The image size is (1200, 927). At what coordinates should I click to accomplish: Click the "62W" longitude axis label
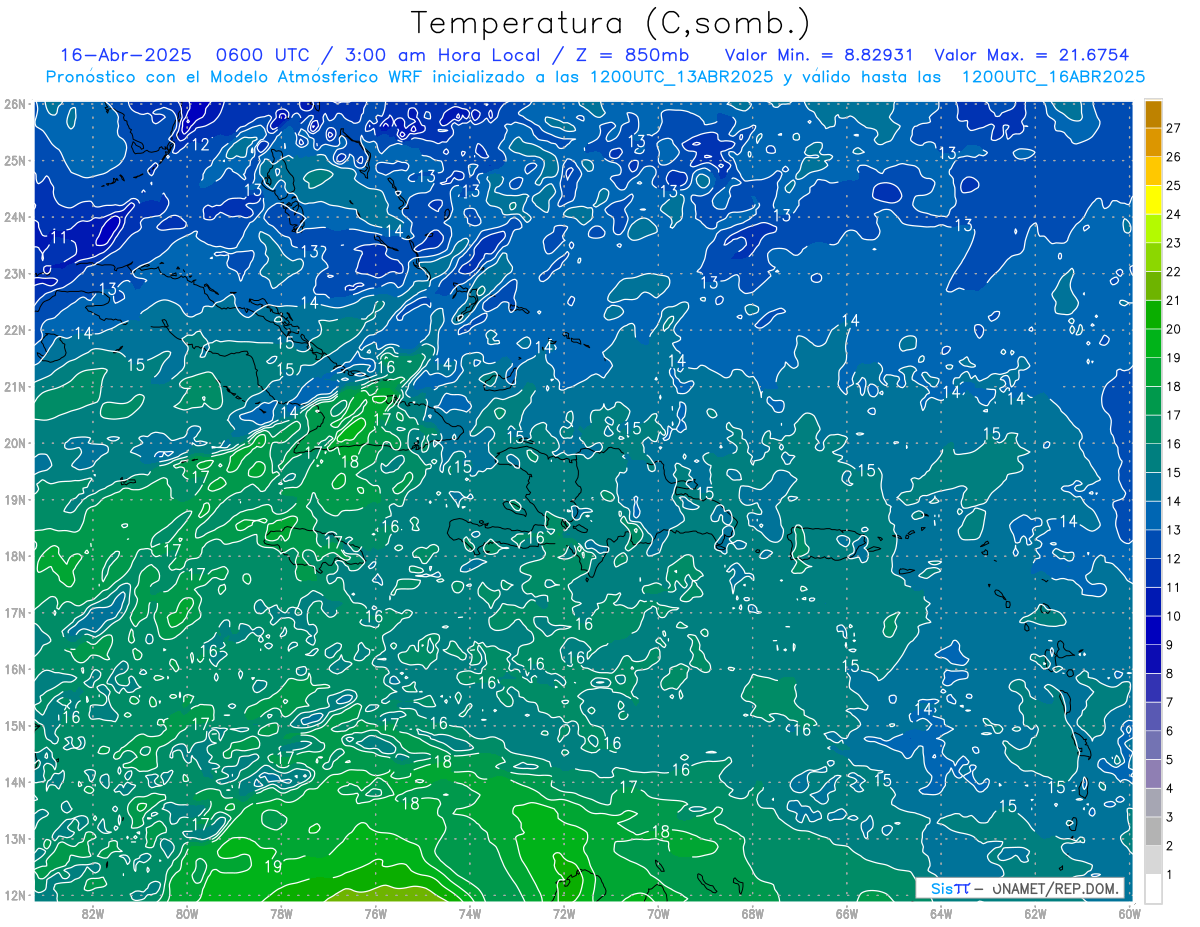pyautogui.click(x=1035, y=913)
